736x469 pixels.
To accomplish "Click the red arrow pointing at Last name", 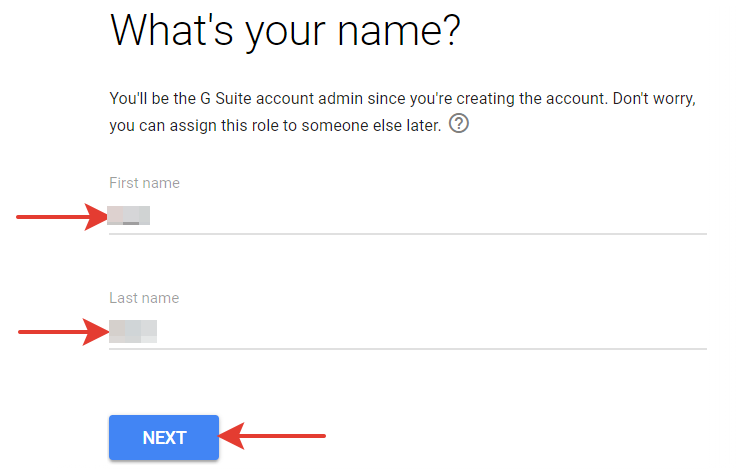I will (x=63, y=332).
